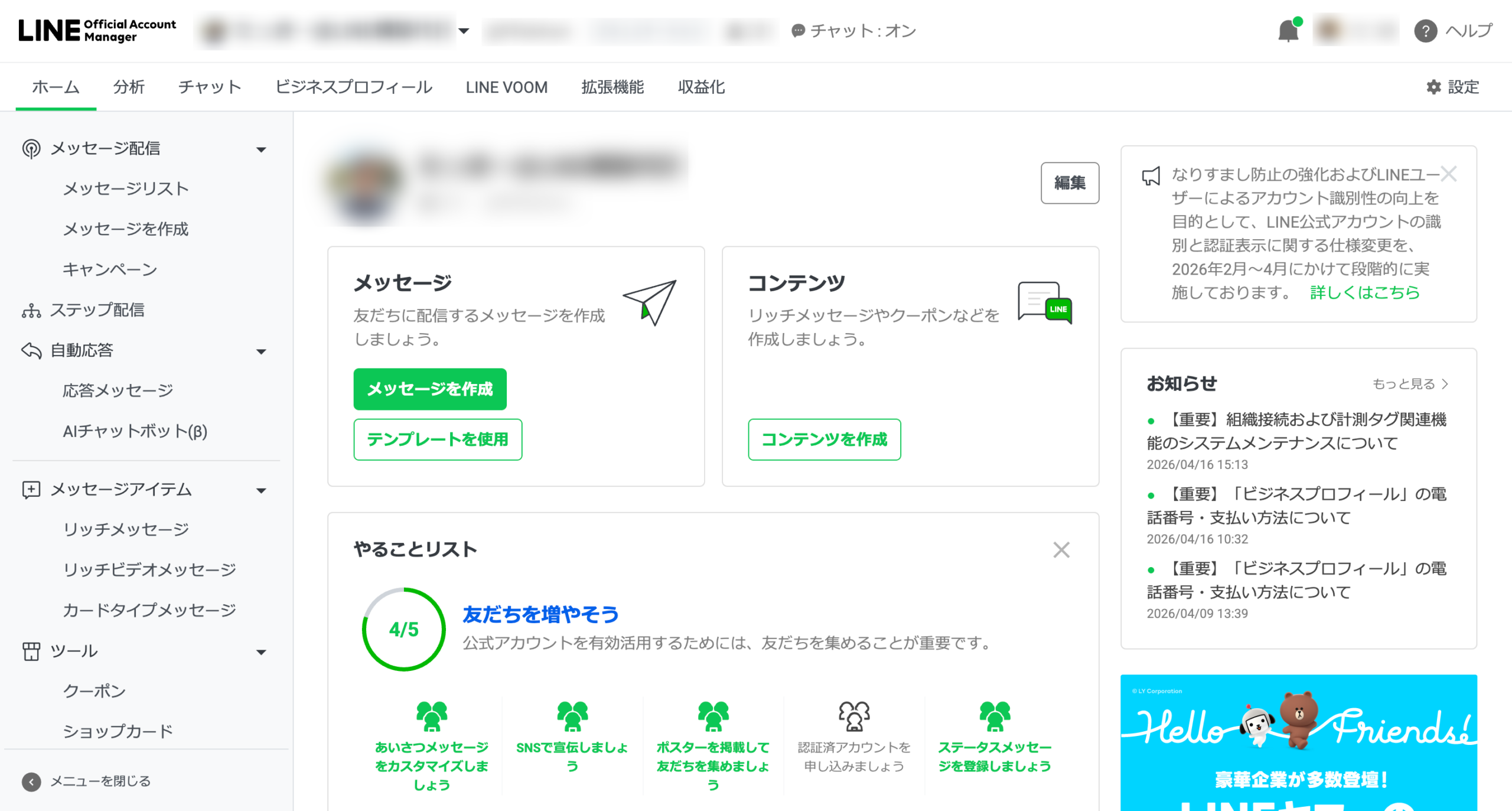Click the blurred profile avatar image
The image size is (1512, 811).
coord(364,183)
